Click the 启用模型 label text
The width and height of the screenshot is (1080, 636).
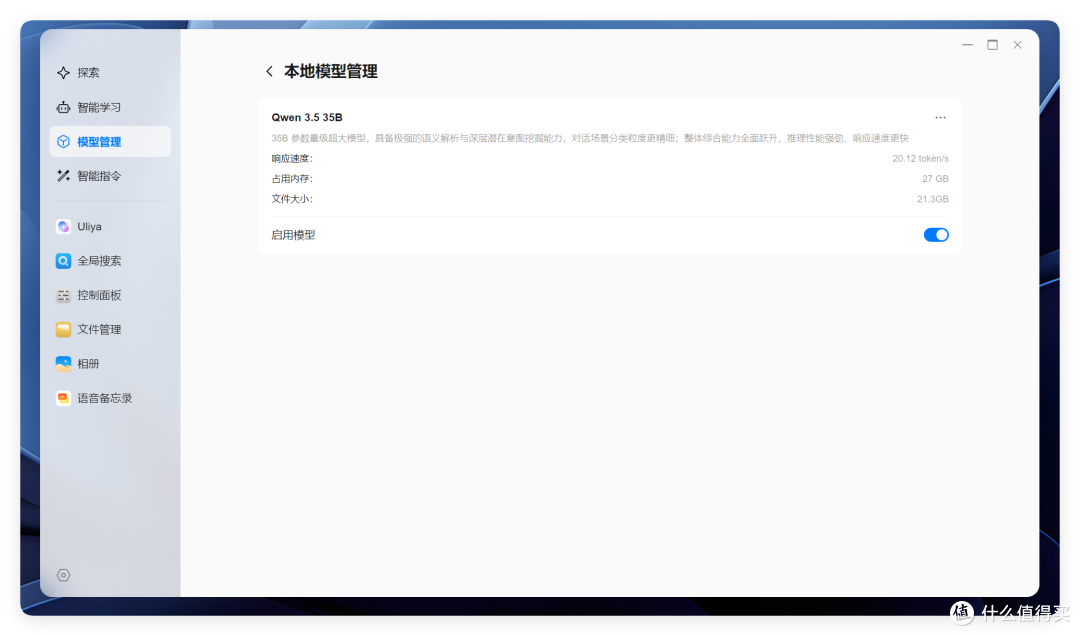tap(293, 235)
